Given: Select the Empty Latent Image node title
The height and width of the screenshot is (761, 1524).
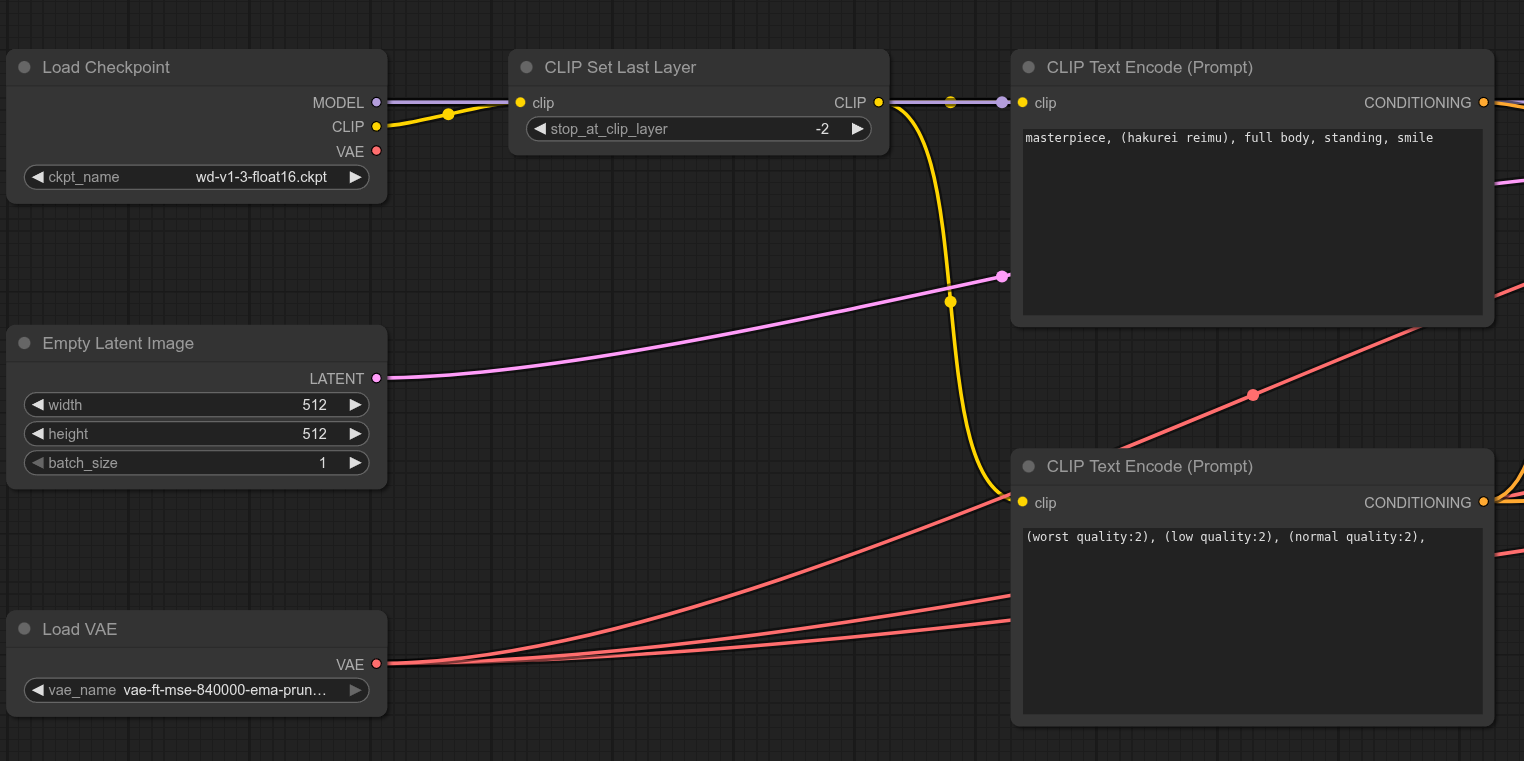Looking at the screenshot, I should pos(118,343).
